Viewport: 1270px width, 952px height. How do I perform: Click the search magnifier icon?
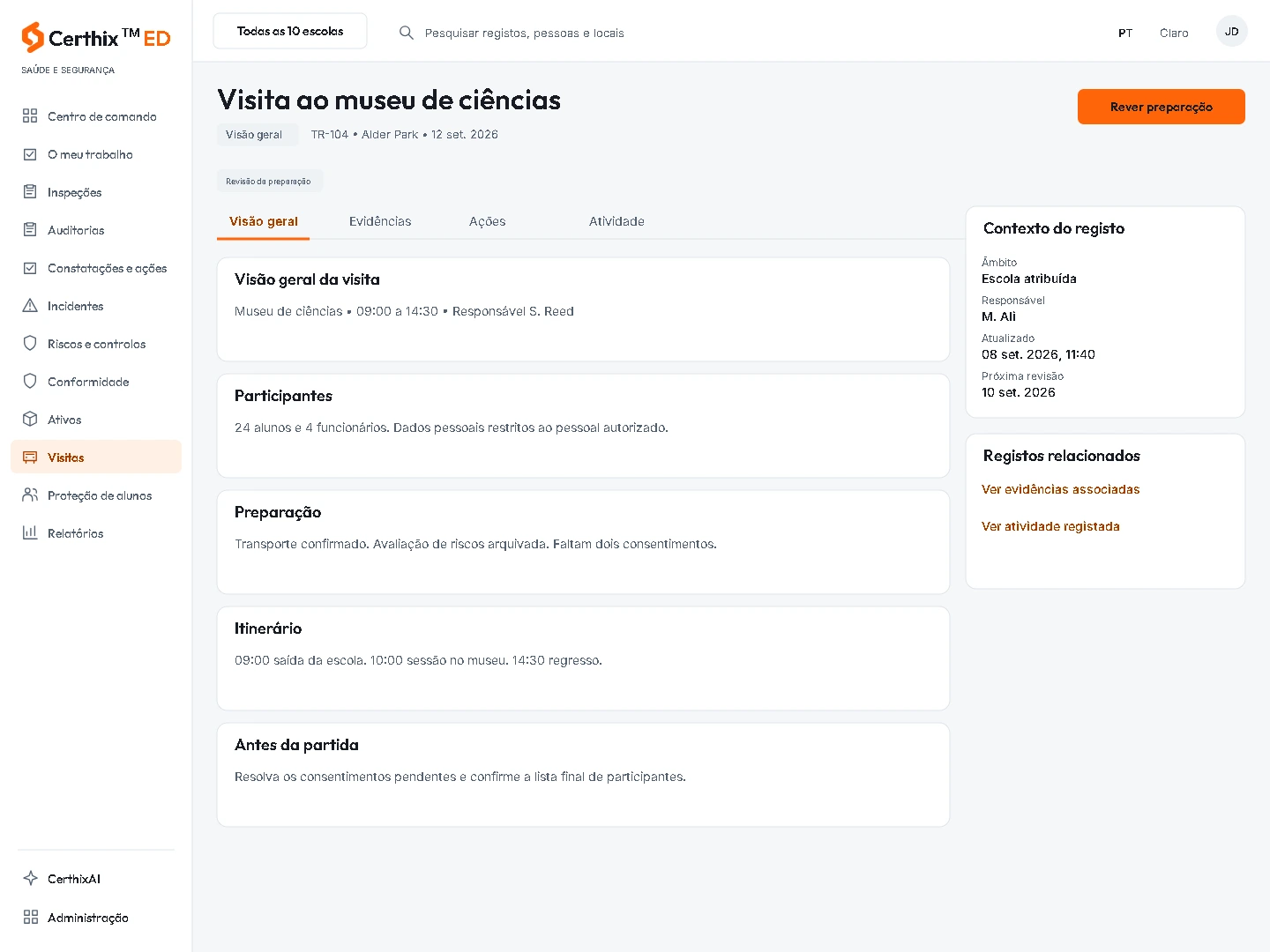(x=407, y=33)
